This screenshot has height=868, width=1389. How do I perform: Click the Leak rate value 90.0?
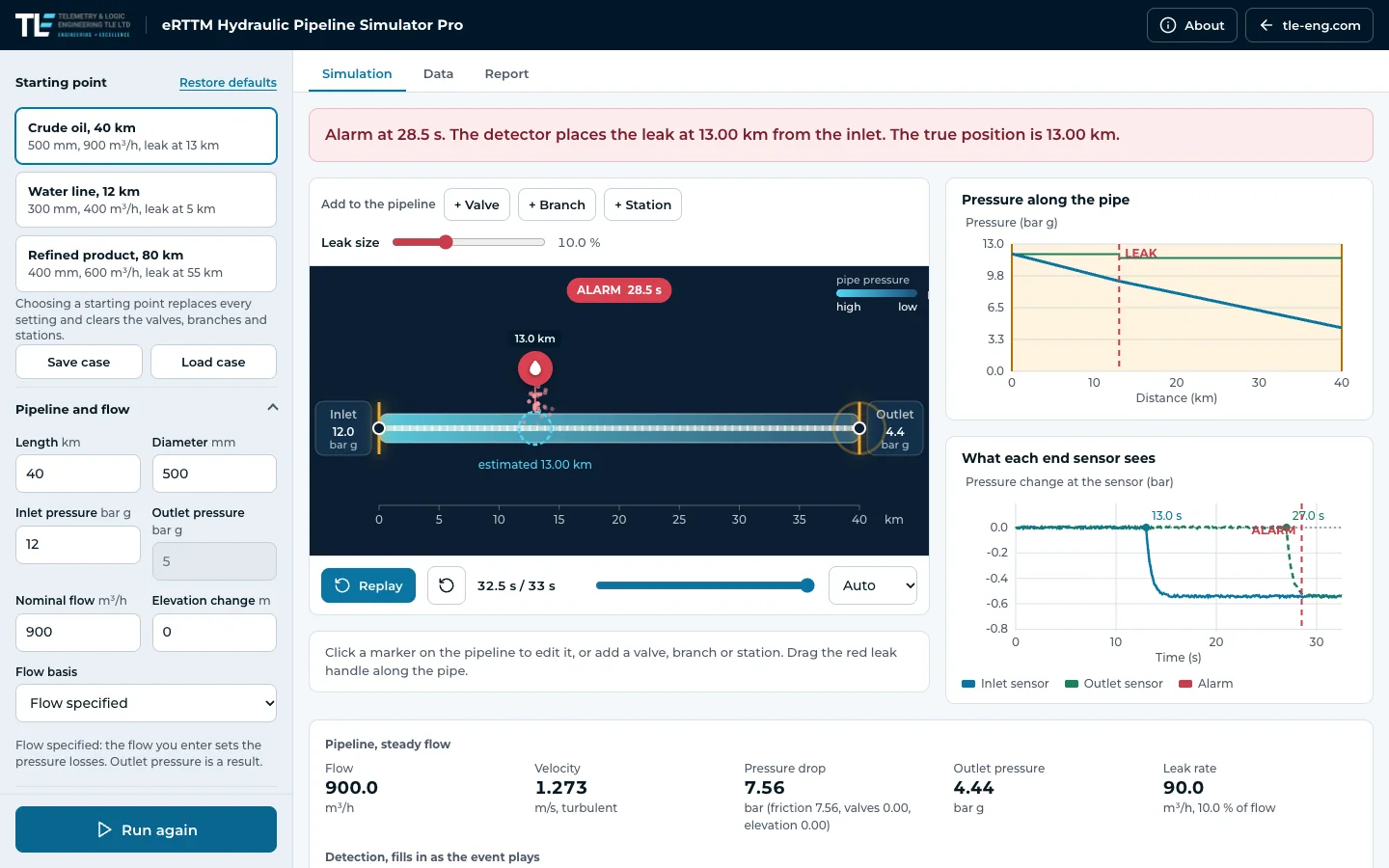coord(1184,788)
